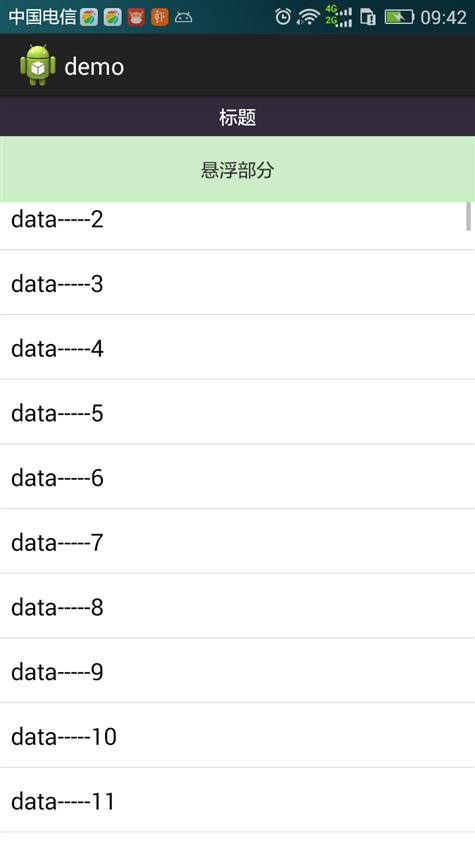Tap the demo title text
475x845 pixels.
pyautogui.click(x=94, y=67)
